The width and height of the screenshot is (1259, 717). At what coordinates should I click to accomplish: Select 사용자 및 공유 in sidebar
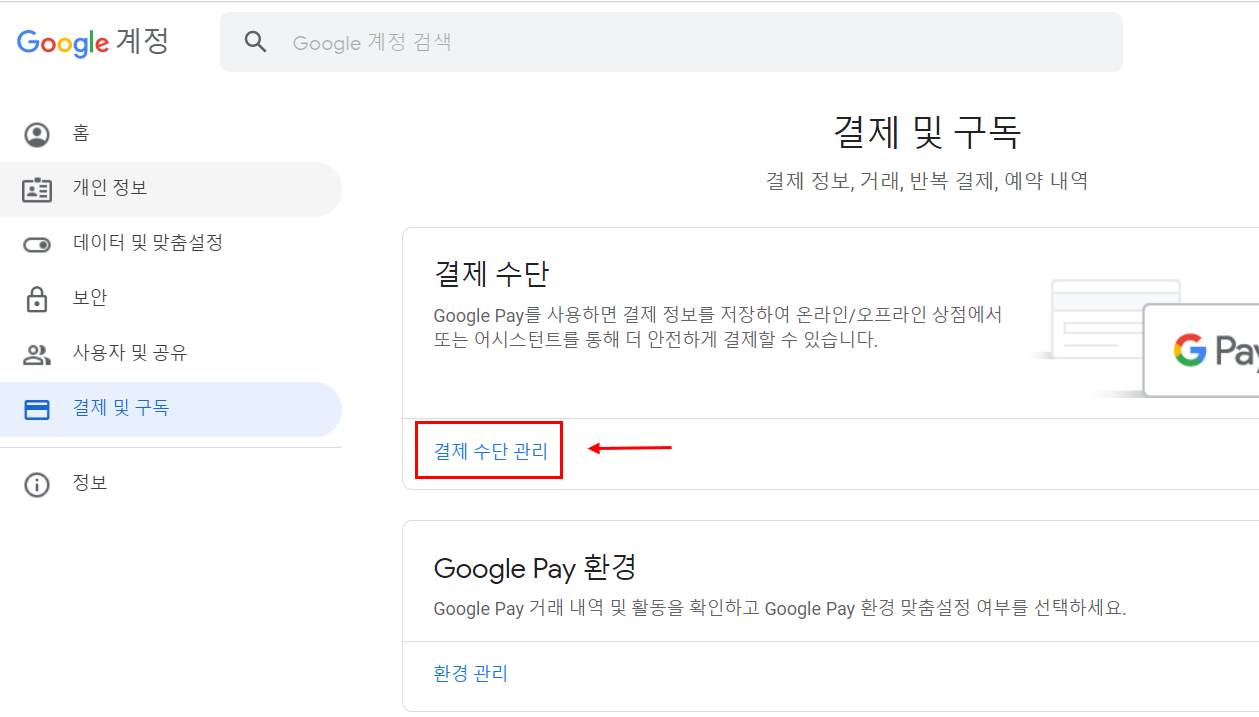coord(171,353)
